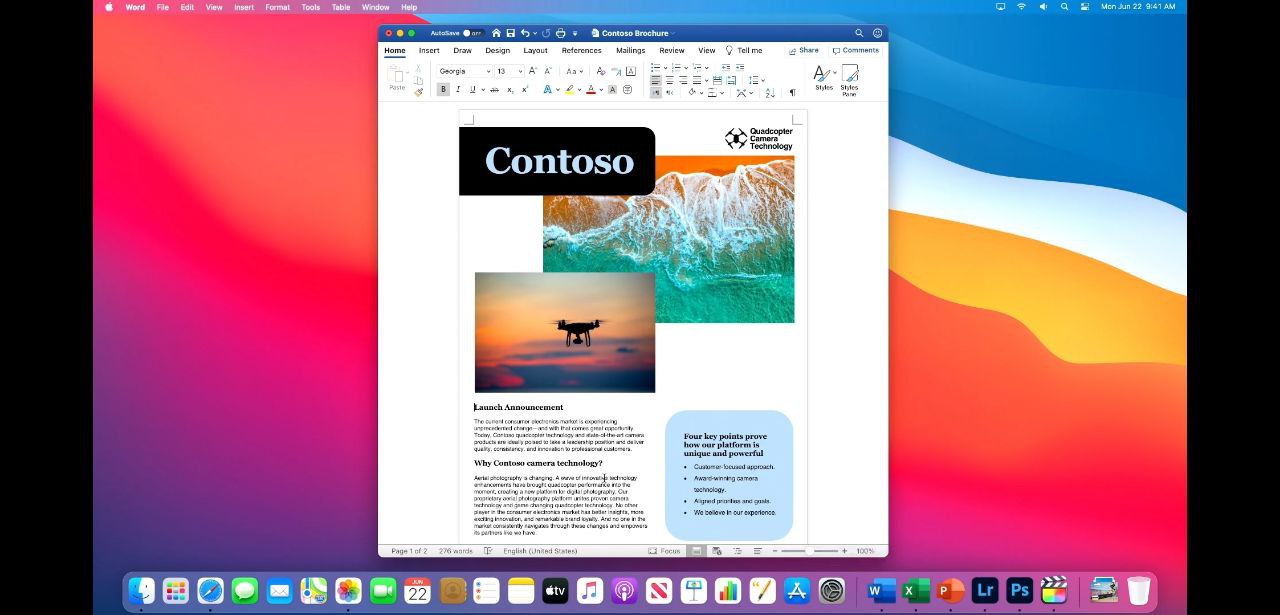Expand the numbered list dropdown
The image size is (1280, 615).
tap(686, 68)
